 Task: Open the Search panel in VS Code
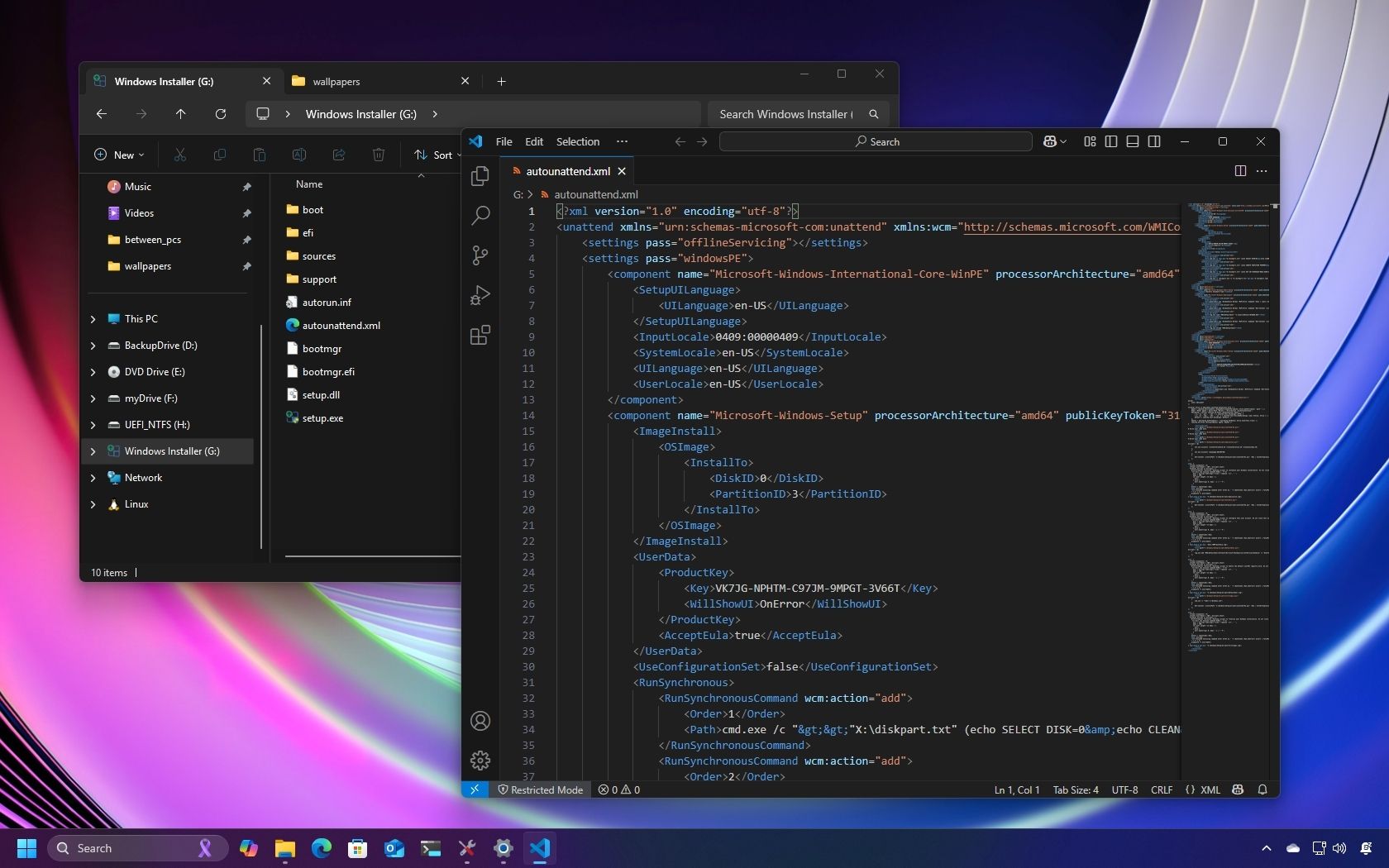pos(480,216)
